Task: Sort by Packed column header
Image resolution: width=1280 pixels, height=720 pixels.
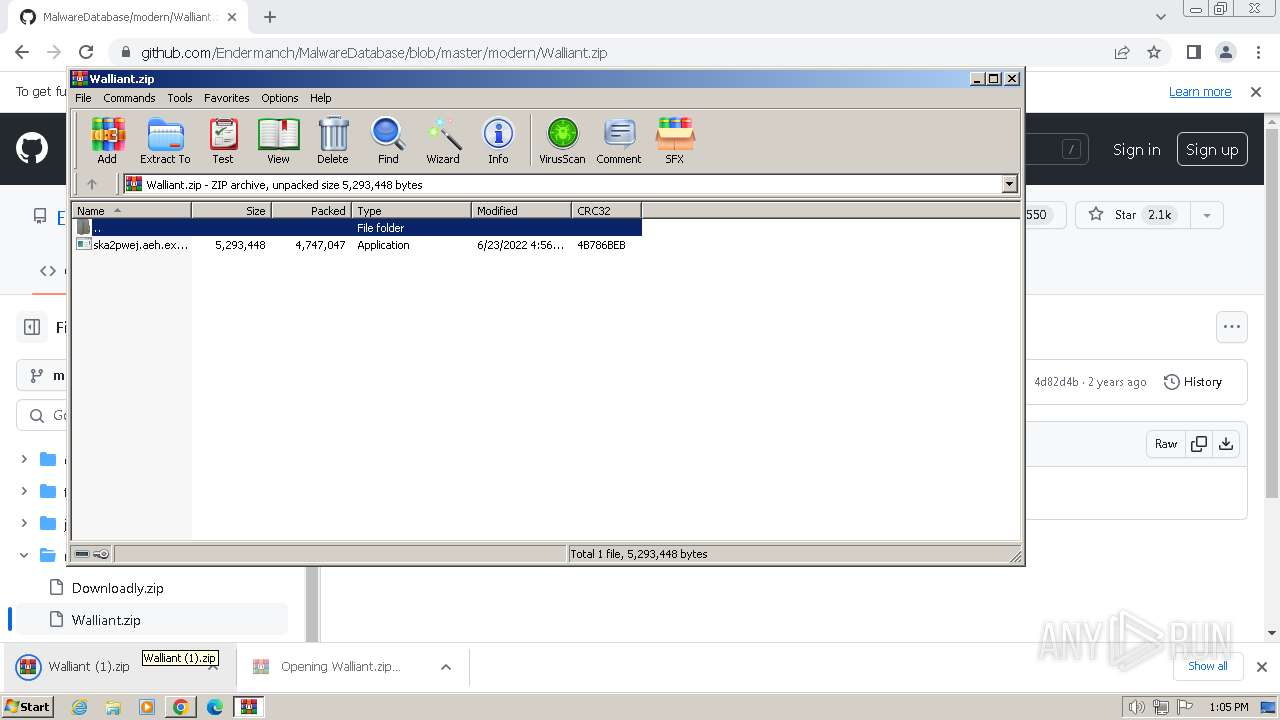Action: point(311,210)
